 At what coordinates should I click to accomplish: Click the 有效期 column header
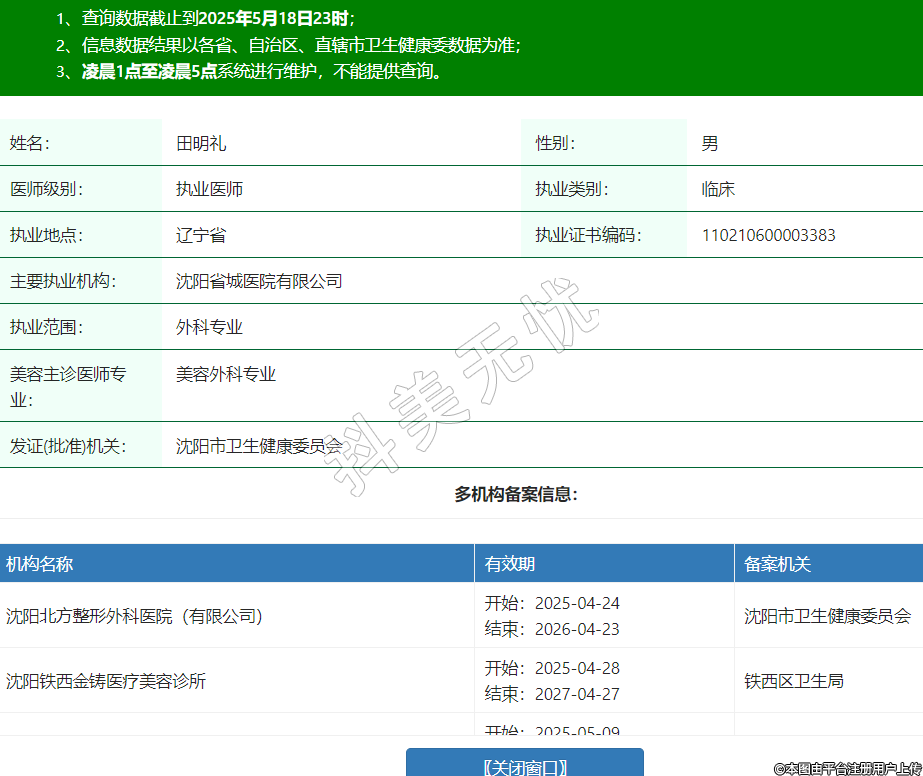pyautogui.click(x=510, y=564)
